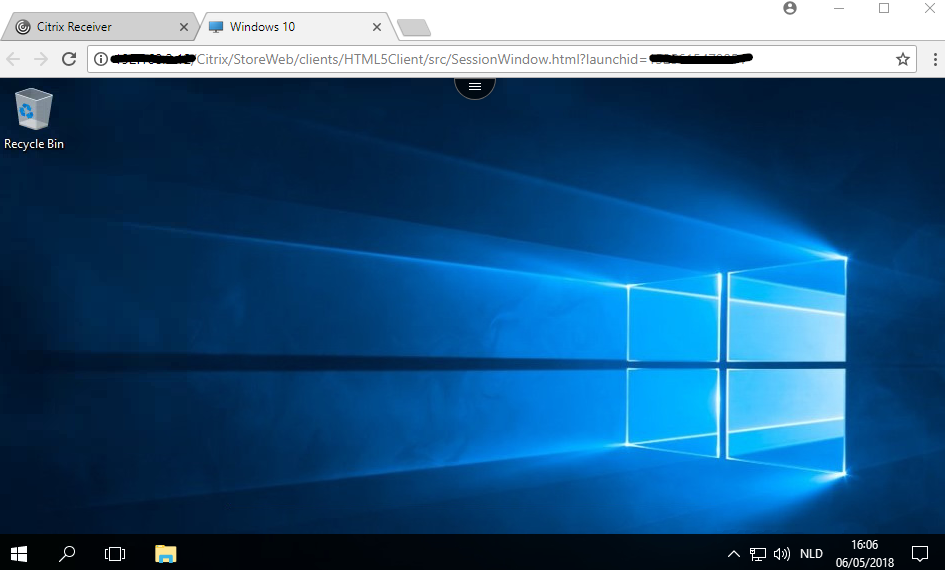Go back in browser history

click(x=13, y=59)
